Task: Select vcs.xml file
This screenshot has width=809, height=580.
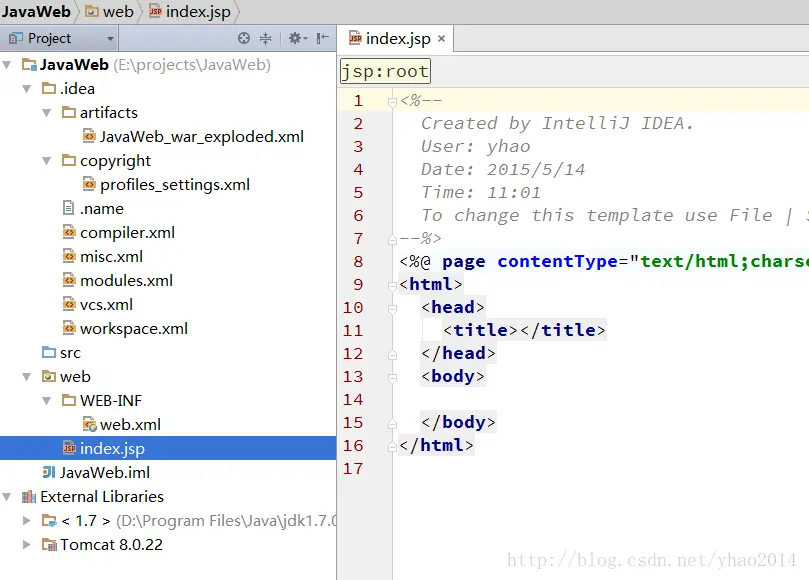Action: click(x=106, y=304)
